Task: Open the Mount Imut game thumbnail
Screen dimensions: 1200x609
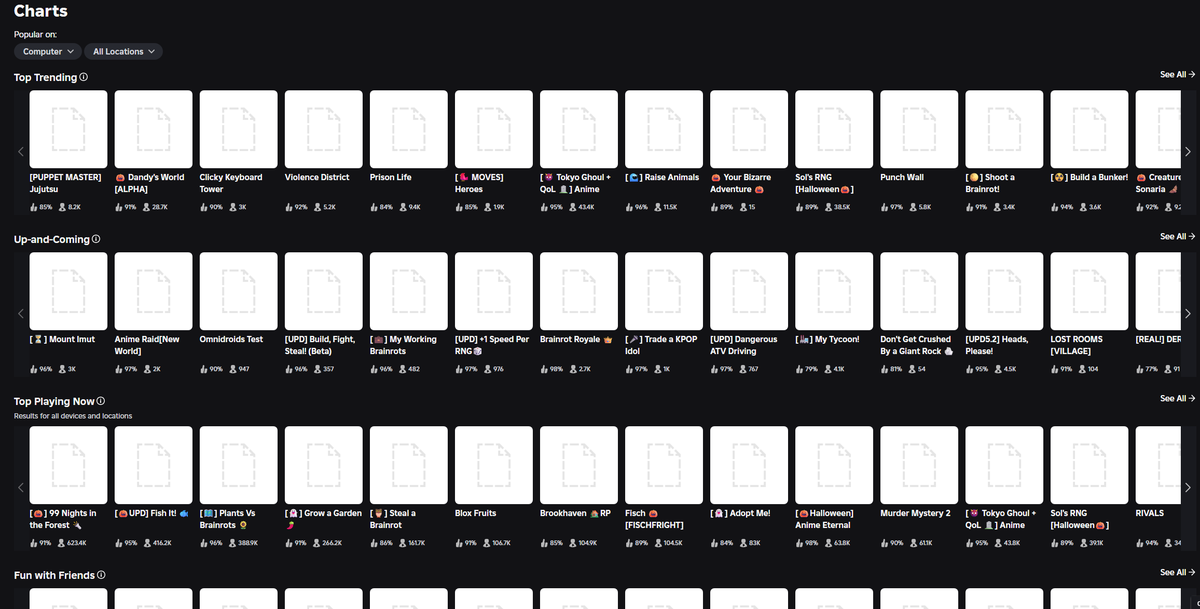Action: pos(69,291)
